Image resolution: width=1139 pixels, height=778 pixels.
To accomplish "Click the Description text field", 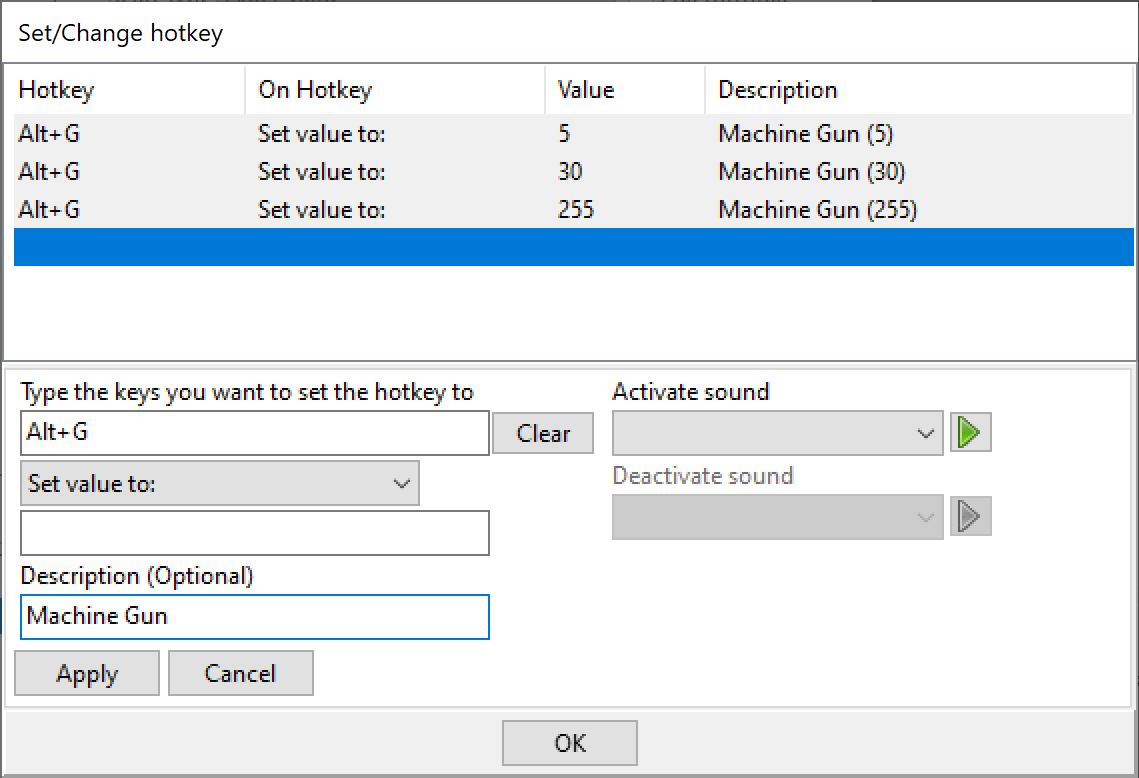I will [254, 617].
